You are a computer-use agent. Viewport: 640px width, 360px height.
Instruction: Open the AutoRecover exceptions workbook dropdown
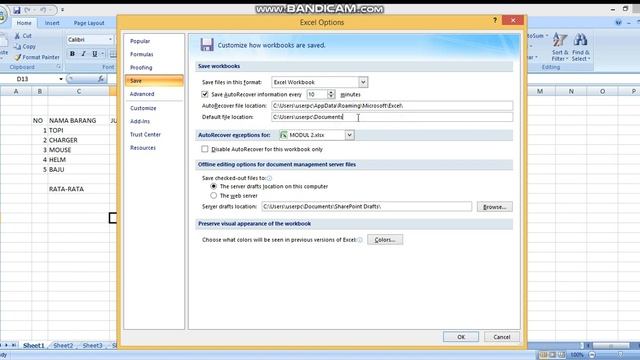(x=349, y=135)
